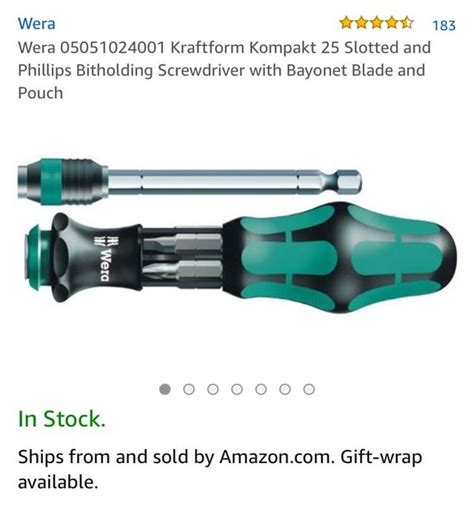The image size is (474, 506).
Task: Click the Wera Kraftform Kompakt product title
Action: [224, 70]
